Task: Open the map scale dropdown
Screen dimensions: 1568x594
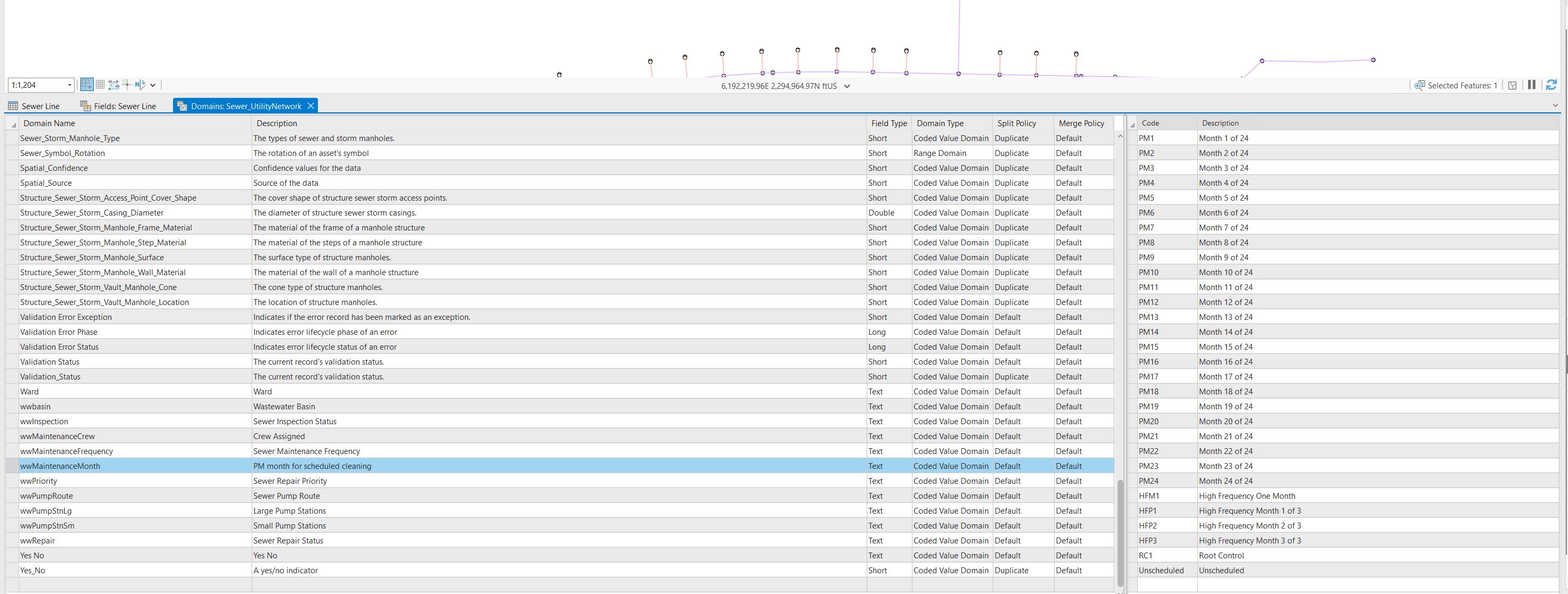Action: [69, 85]
